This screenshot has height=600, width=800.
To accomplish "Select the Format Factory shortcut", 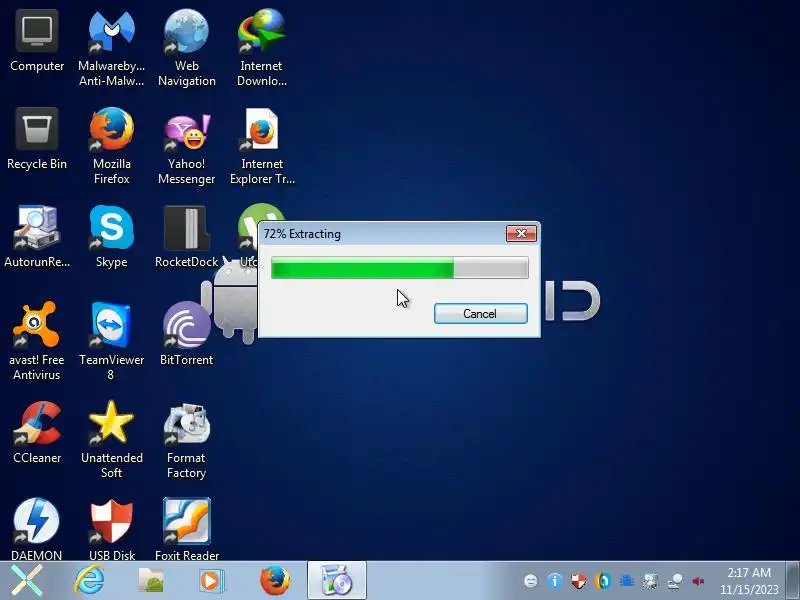I will pos(187,439).
